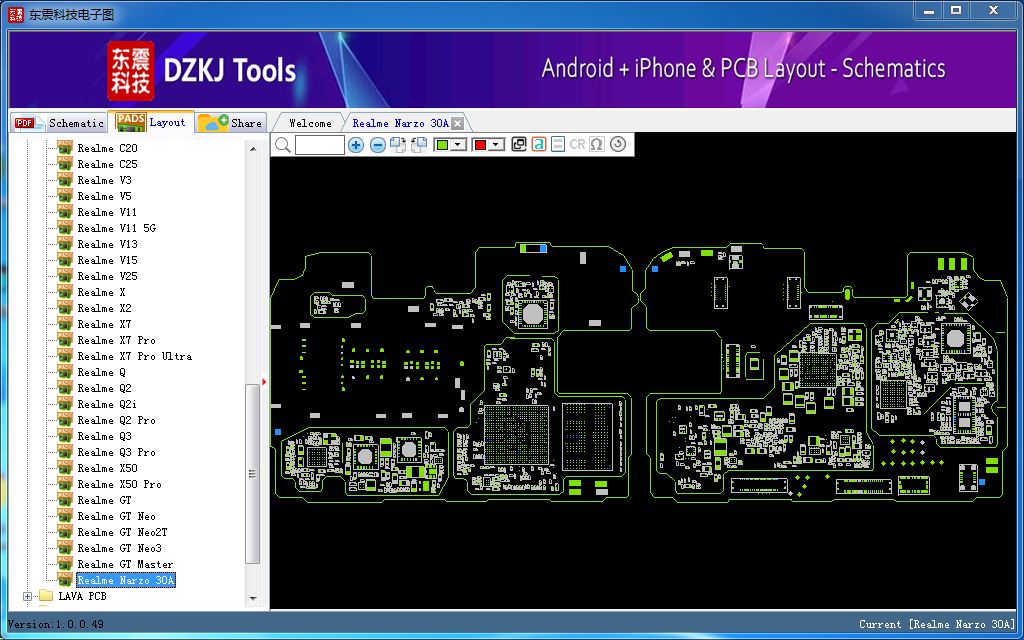This screenshot has width=1024, height=640.
Task: Click the large BGA chip on the board
Action: click(517, 435)
